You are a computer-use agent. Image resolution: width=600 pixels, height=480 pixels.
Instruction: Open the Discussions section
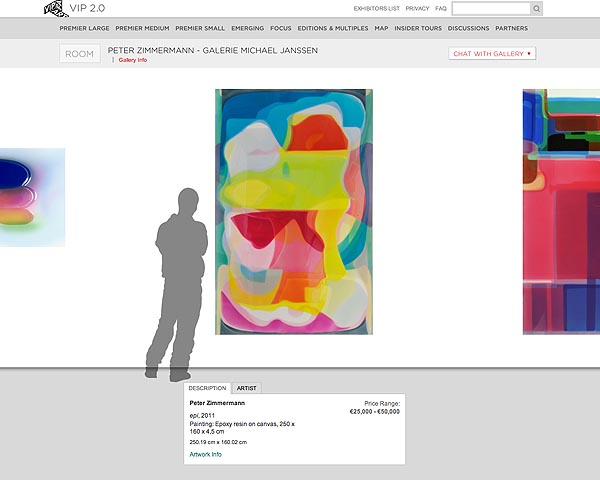click(468, 28)
